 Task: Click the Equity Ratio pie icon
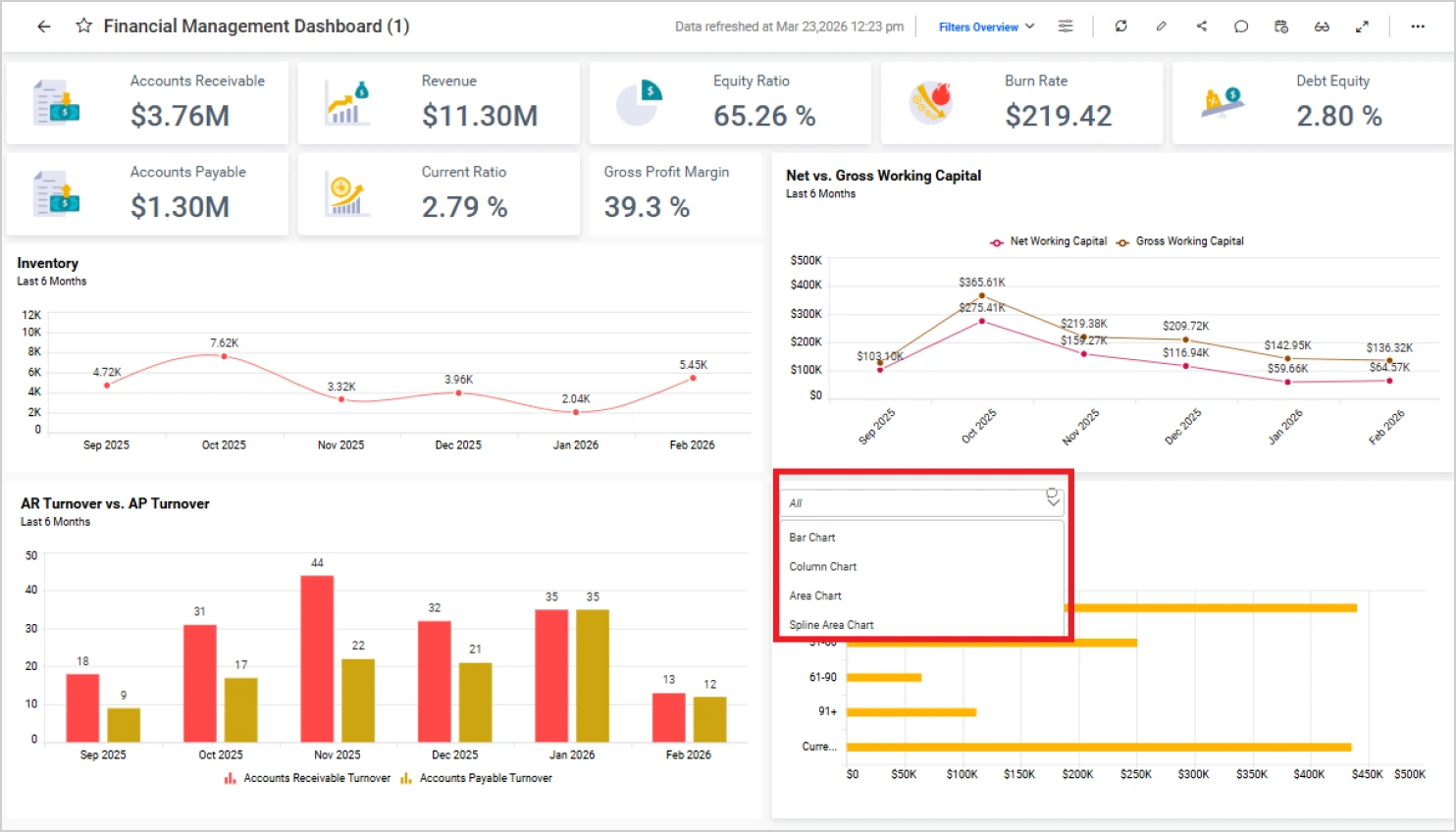tap(639, 103)
